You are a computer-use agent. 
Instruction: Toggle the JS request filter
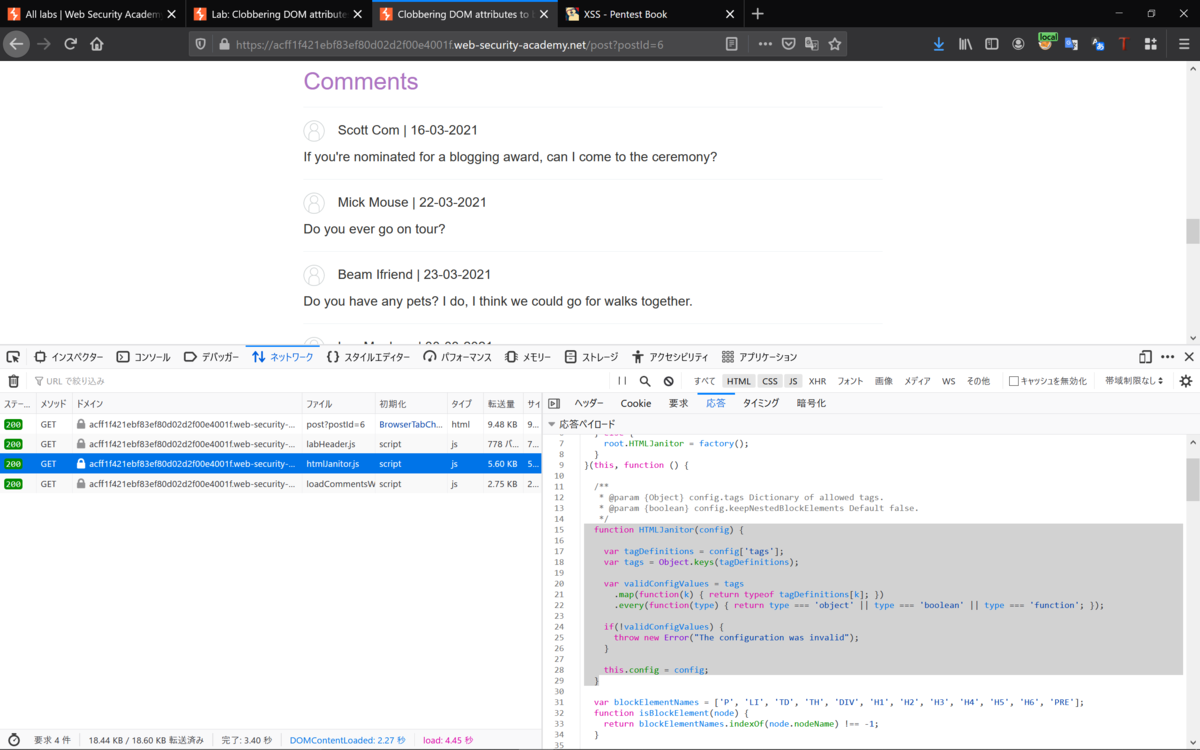(x=793, y=381)
